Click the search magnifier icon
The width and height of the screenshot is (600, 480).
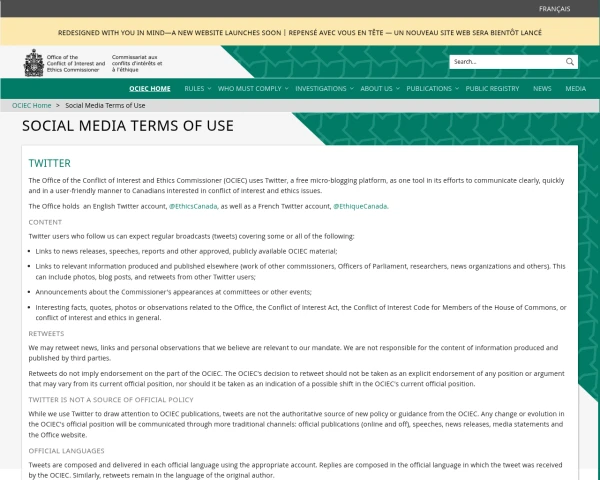point(570,62)
